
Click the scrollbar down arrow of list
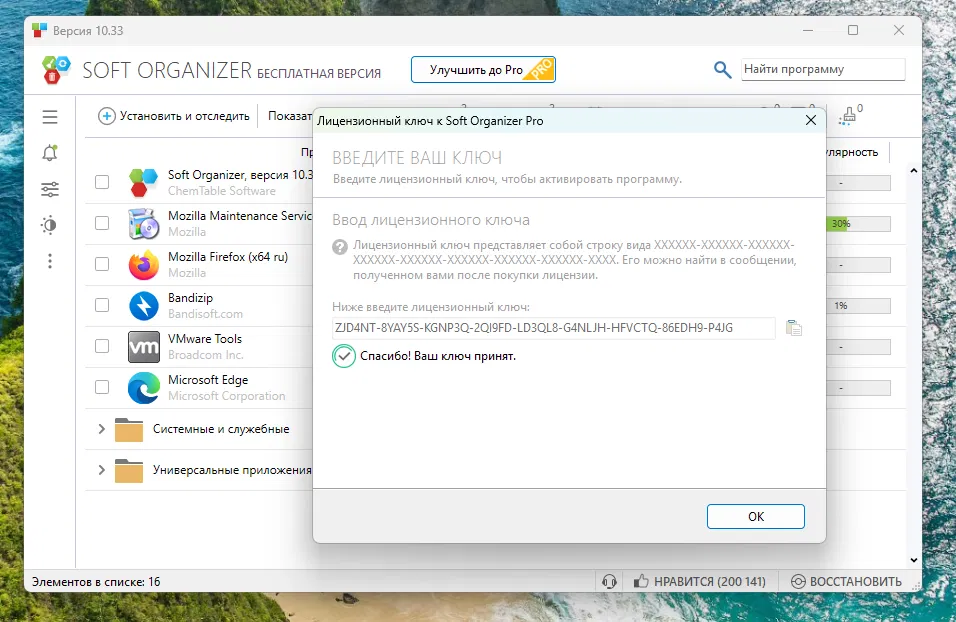pyautogui.click(x=913, y=560)
